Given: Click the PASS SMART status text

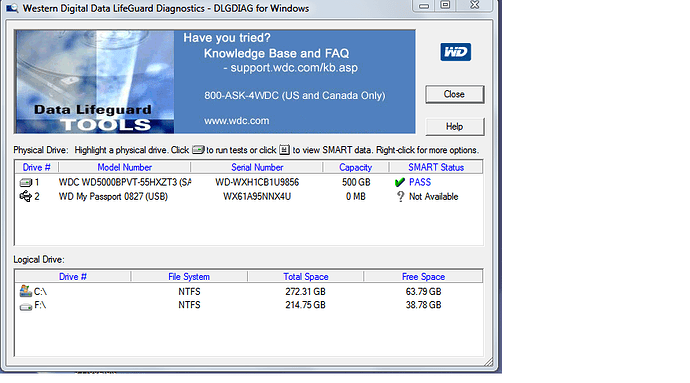Looking at the screenshot, I should [x=420, y=182].
